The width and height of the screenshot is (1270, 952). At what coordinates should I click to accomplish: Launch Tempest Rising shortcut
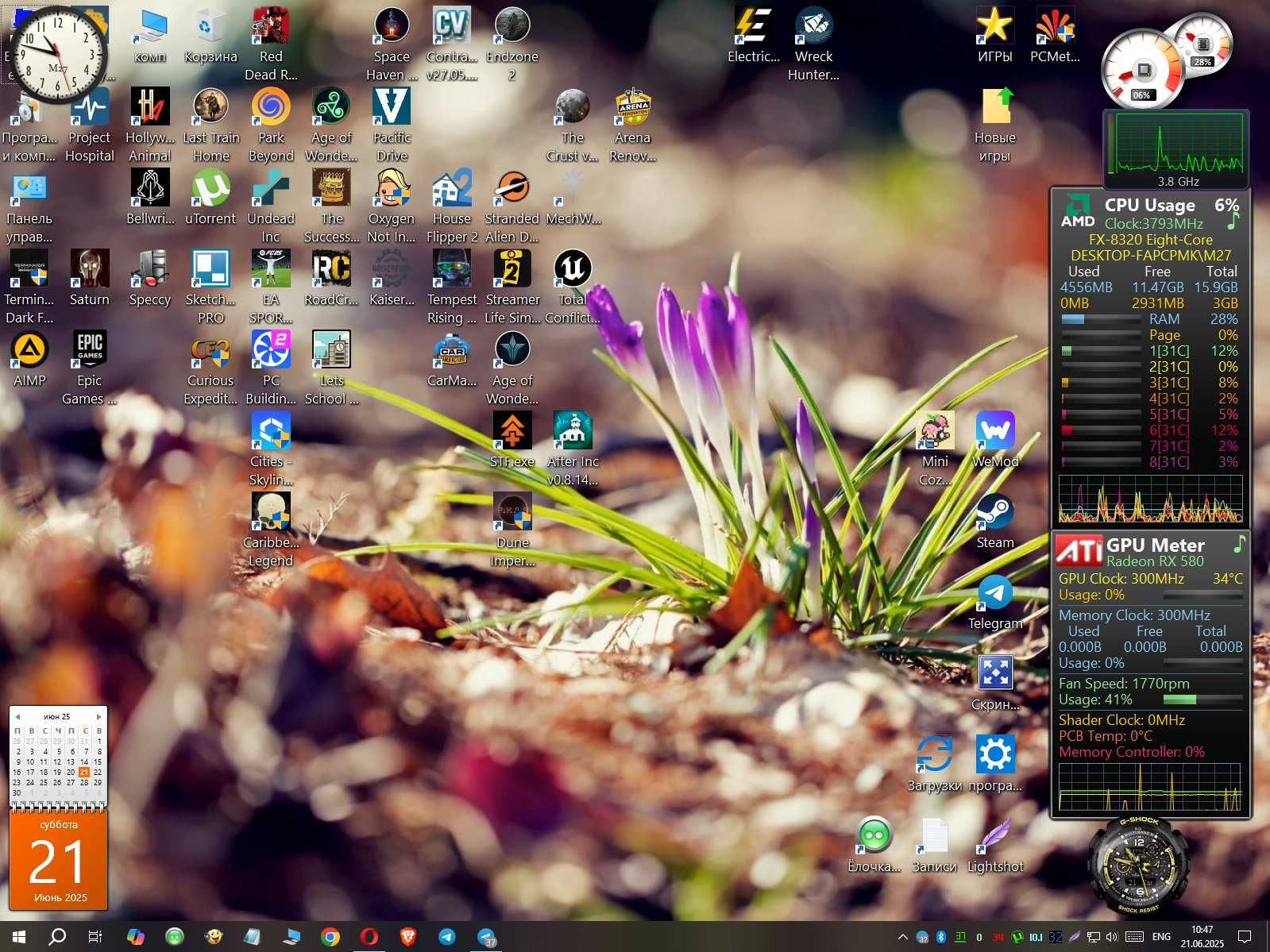[x=452, y=287]
